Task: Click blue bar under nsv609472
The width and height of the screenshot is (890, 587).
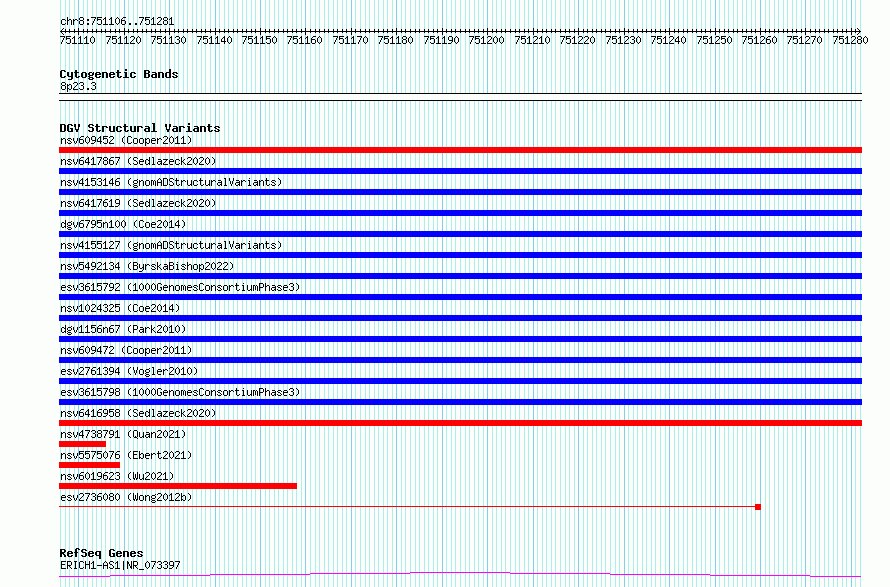Action: [x=460, y=360]
